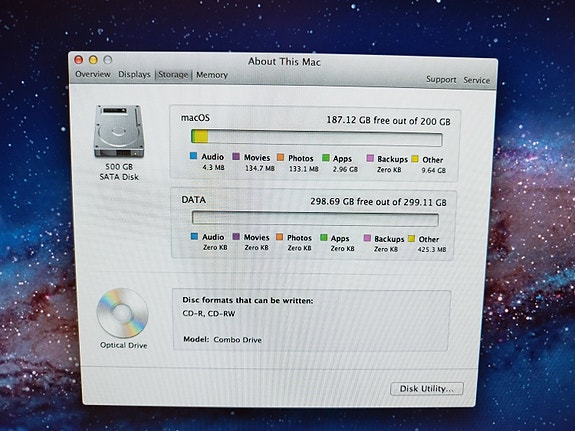Click purple Movies swatch under macOS volume
Image resolution: width=575 pixels, height=431 pixels.
[236, 157]
